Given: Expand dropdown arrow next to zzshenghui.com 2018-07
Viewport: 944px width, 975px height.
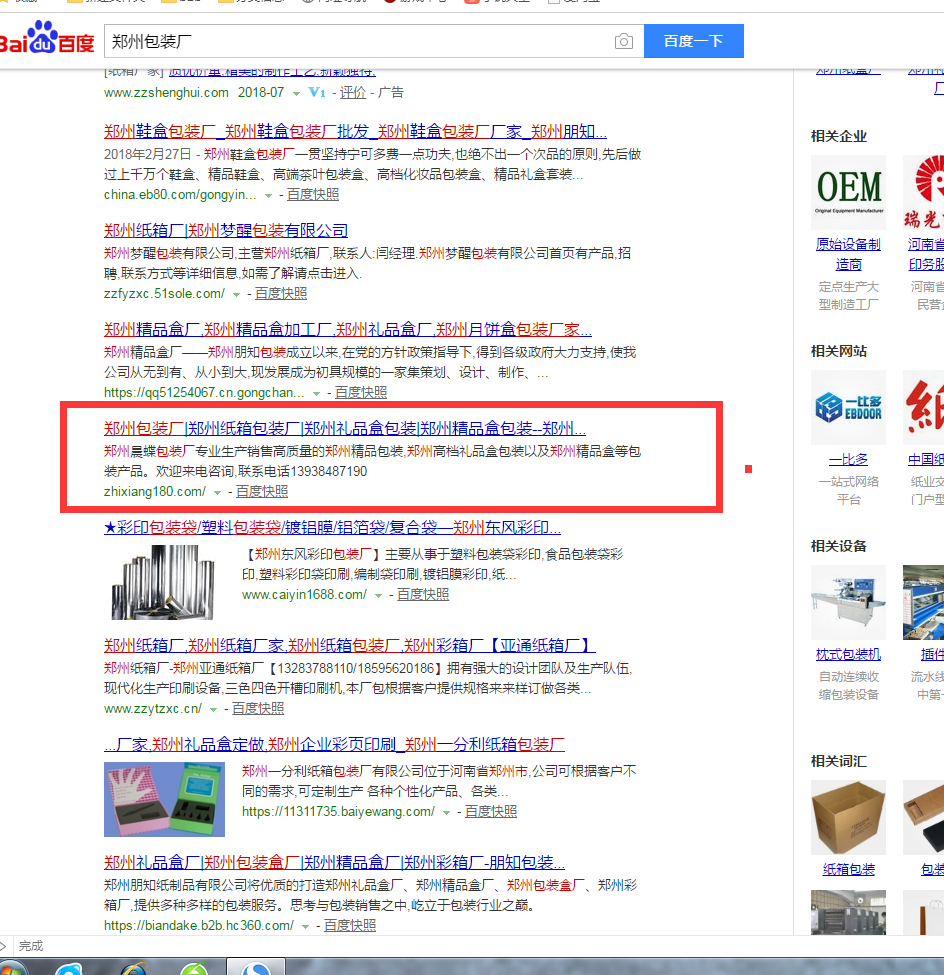Looking at the screenshot, I should point(296,94).
